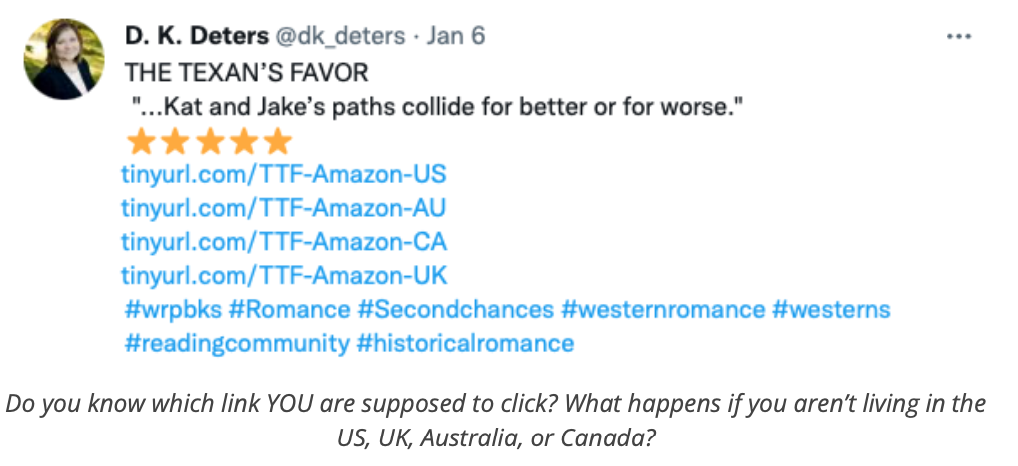Visit the TTF-Amazon-CA tinyurl link
Image resolution: width=1018 pixels, height=466 pixels.
283,242
